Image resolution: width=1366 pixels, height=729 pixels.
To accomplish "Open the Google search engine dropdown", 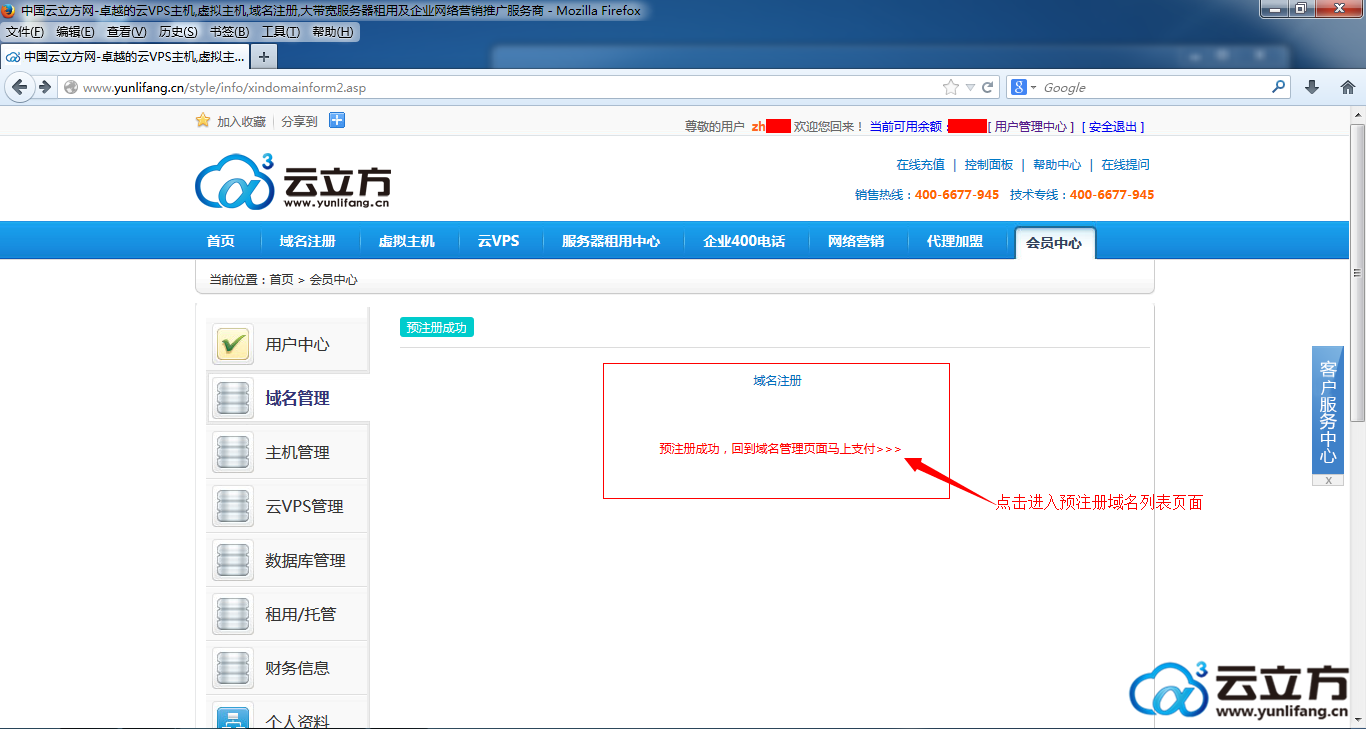I will (1024, 87).
